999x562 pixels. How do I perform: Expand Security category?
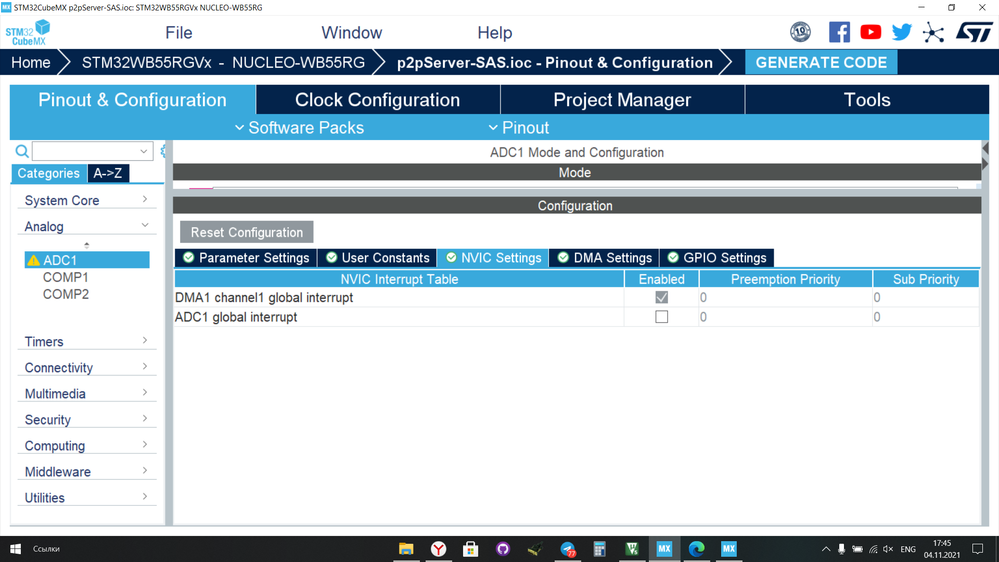coord(87,420)
